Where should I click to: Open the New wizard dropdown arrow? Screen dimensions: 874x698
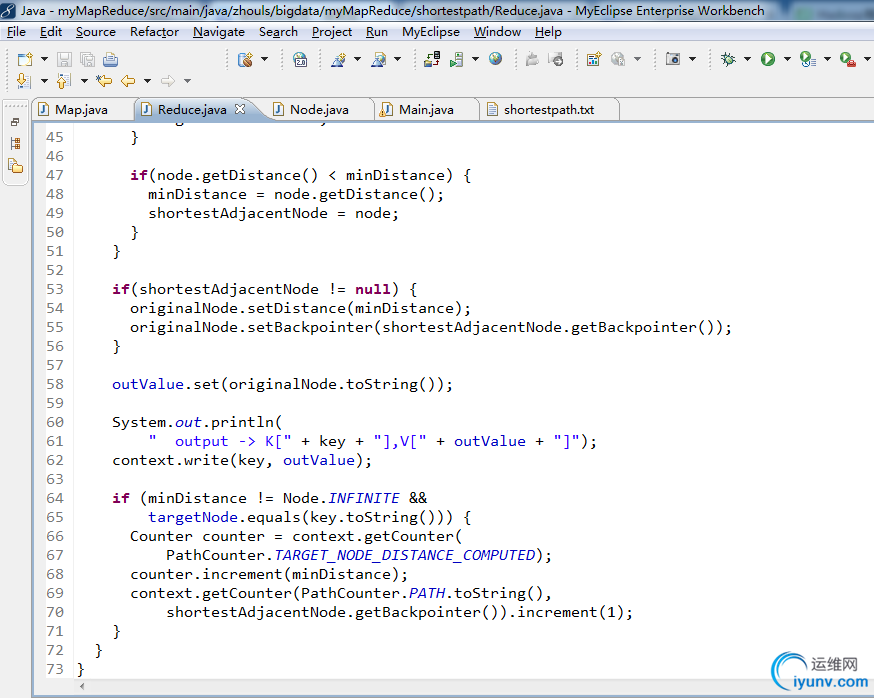44,59
